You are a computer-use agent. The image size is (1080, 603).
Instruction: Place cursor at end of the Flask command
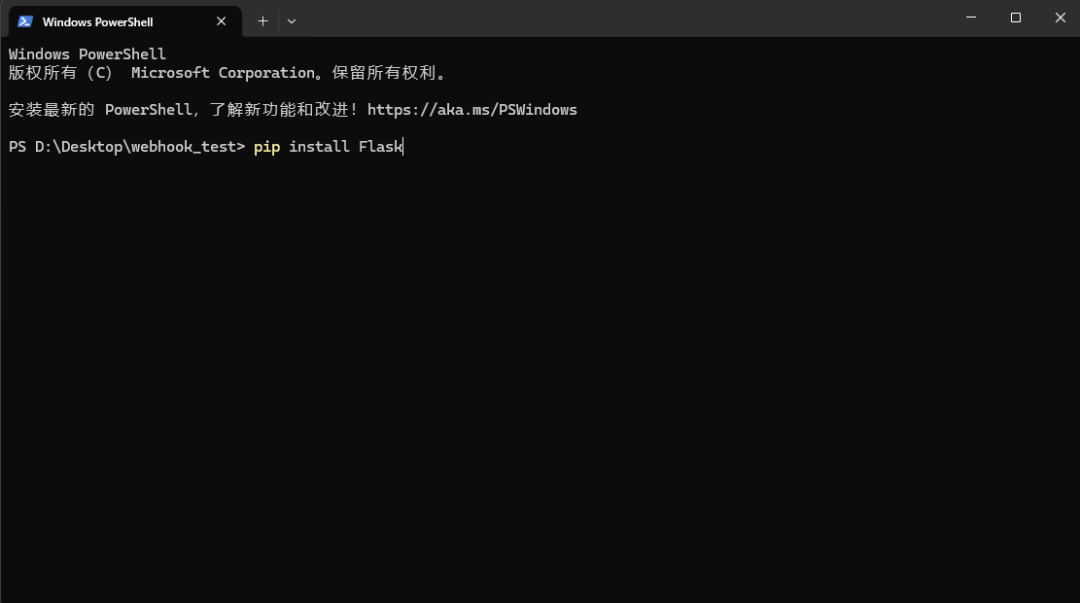[x=402, y=147]
